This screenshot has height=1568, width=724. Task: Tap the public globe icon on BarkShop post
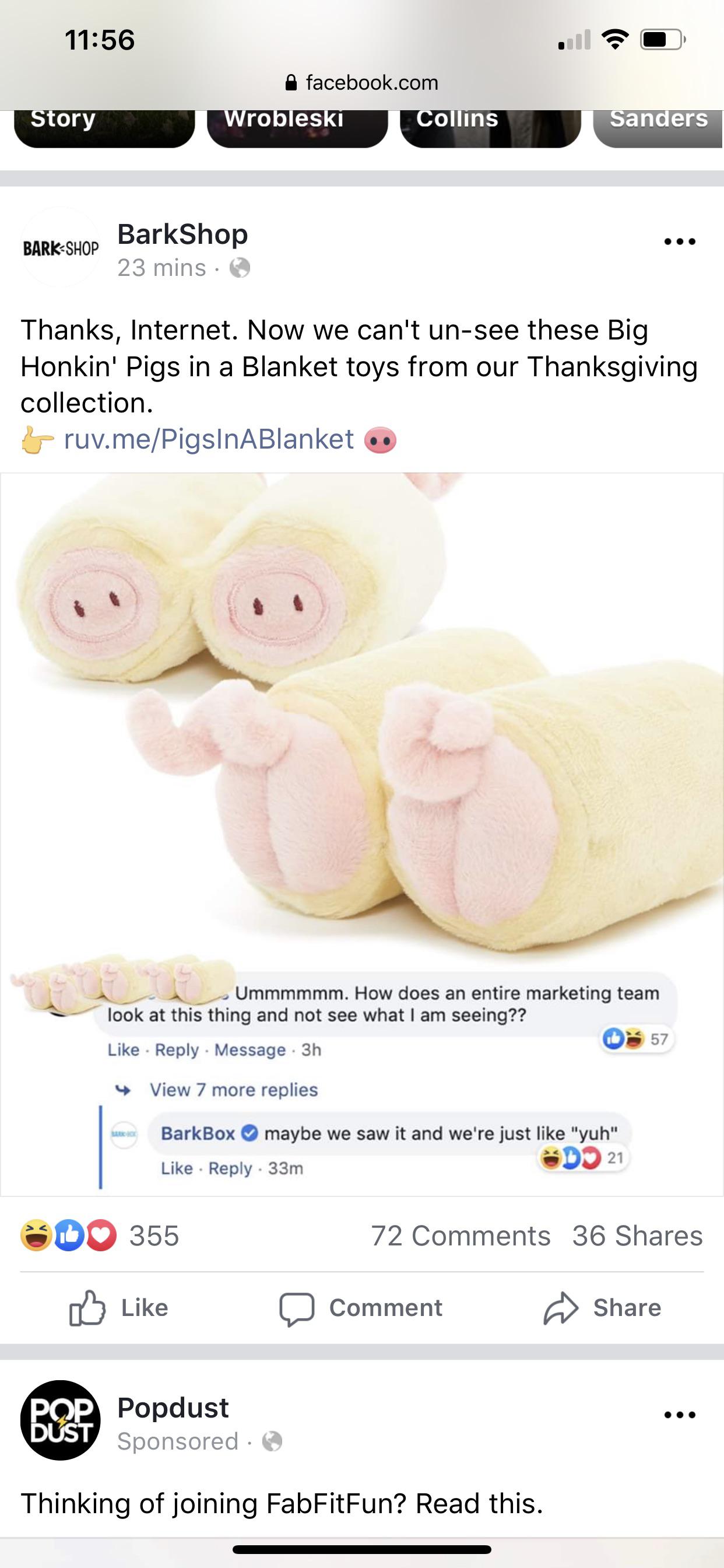click(240, 268)
